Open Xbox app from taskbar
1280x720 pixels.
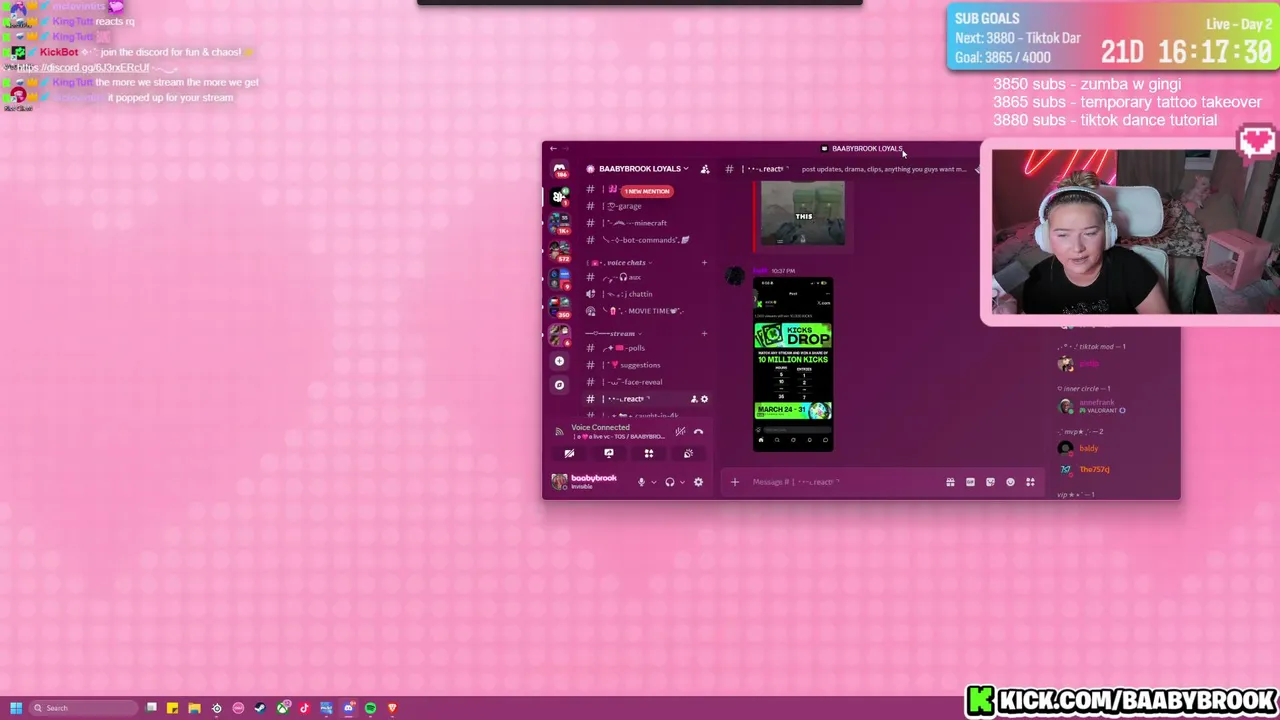click(x=282, y=708)
